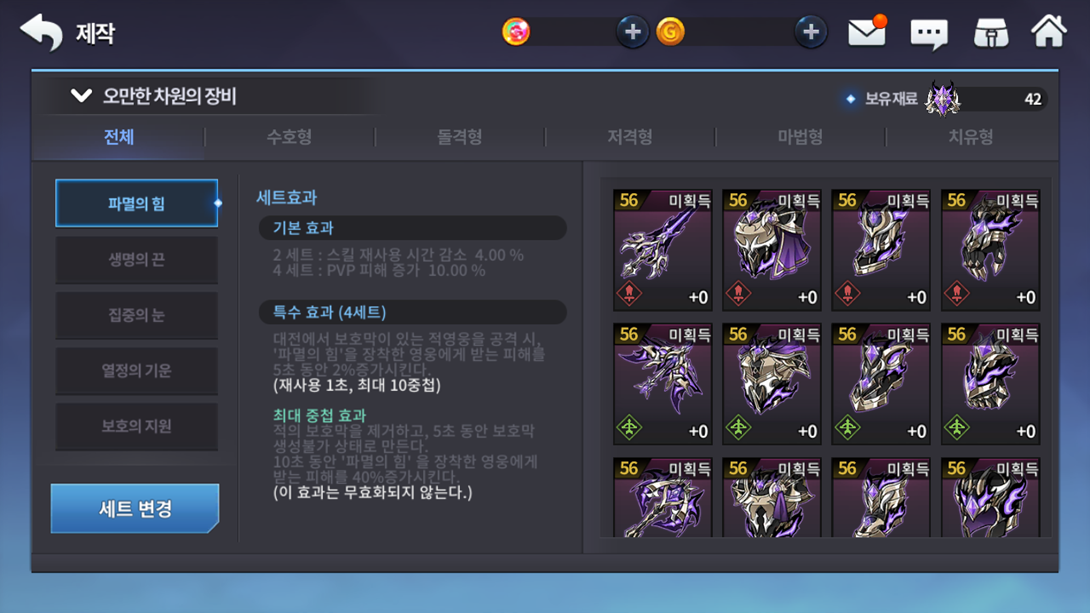Add gold with plus beside G coin
This screenshot has width=1090, height=613.
tap(811, 32)
